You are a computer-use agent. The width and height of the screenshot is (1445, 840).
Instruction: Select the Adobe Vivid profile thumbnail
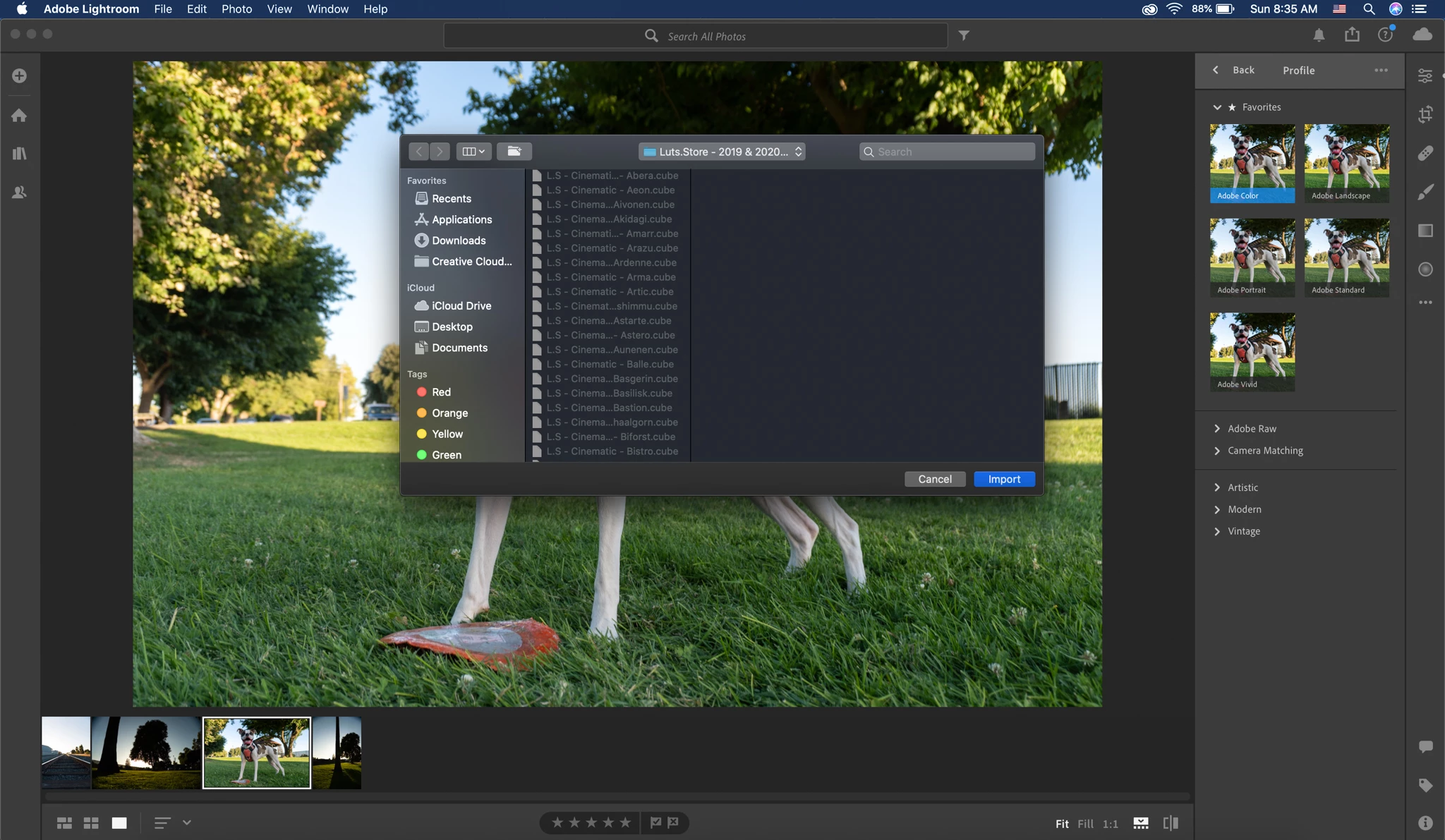tap(1252, 351)
